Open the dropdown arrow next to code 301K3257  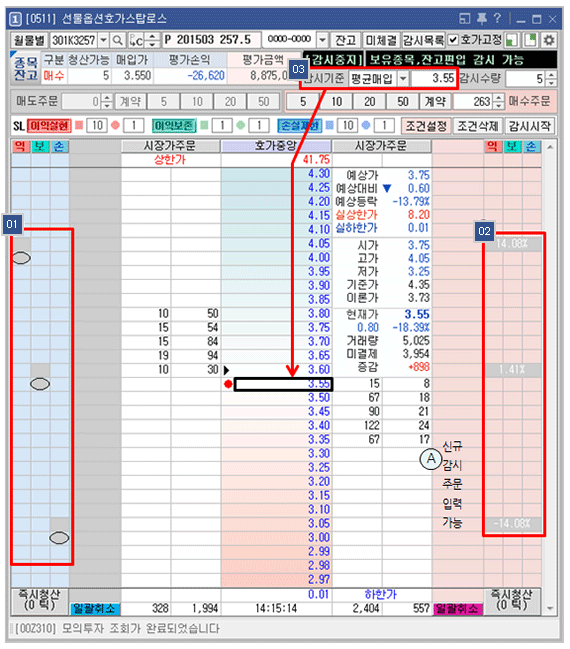pyautogui.click(x=103, y=40)
